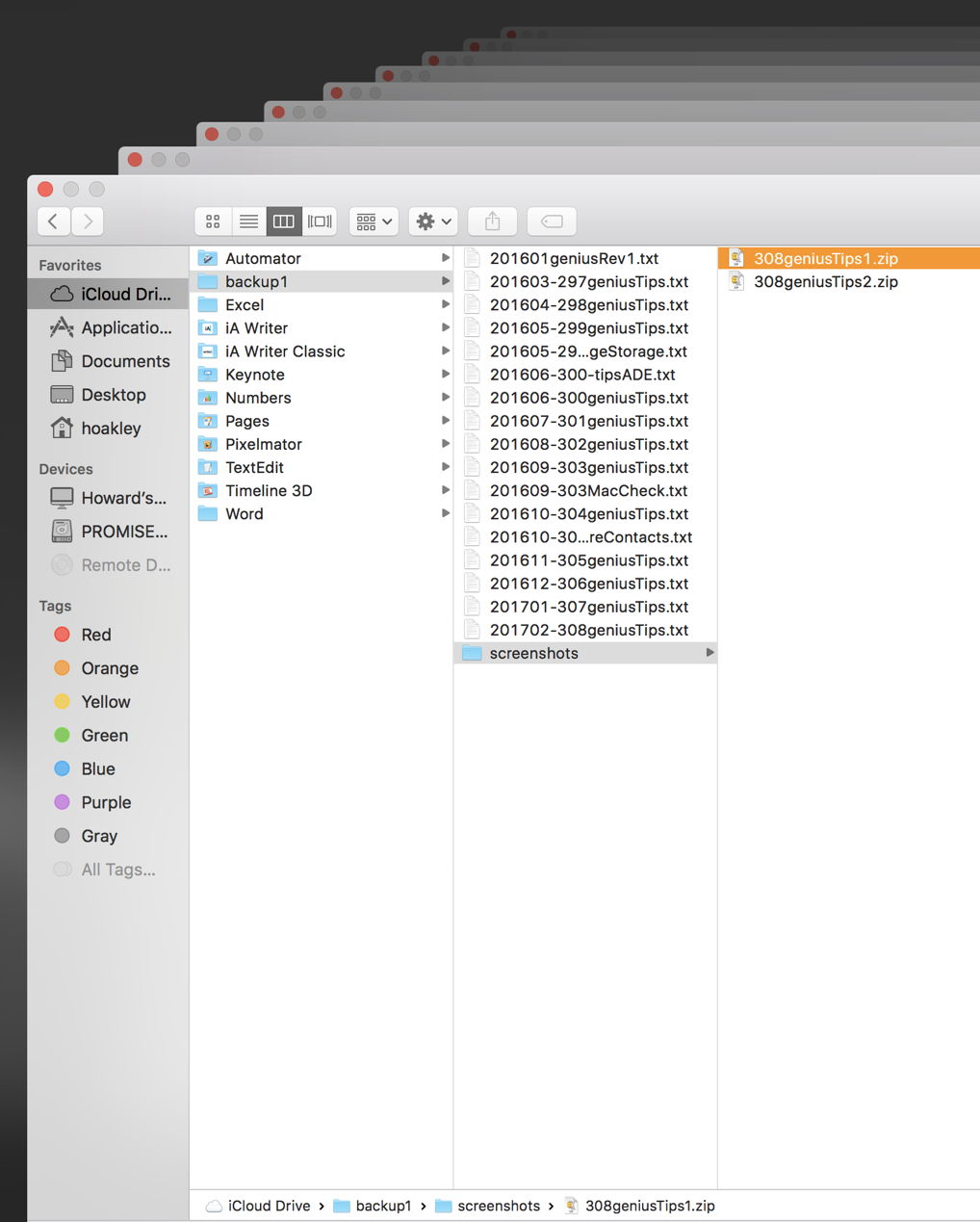The width and height of the screenshot is (980, 1222).
Task: Go back with the back arrow
Action: coord(53,221)
